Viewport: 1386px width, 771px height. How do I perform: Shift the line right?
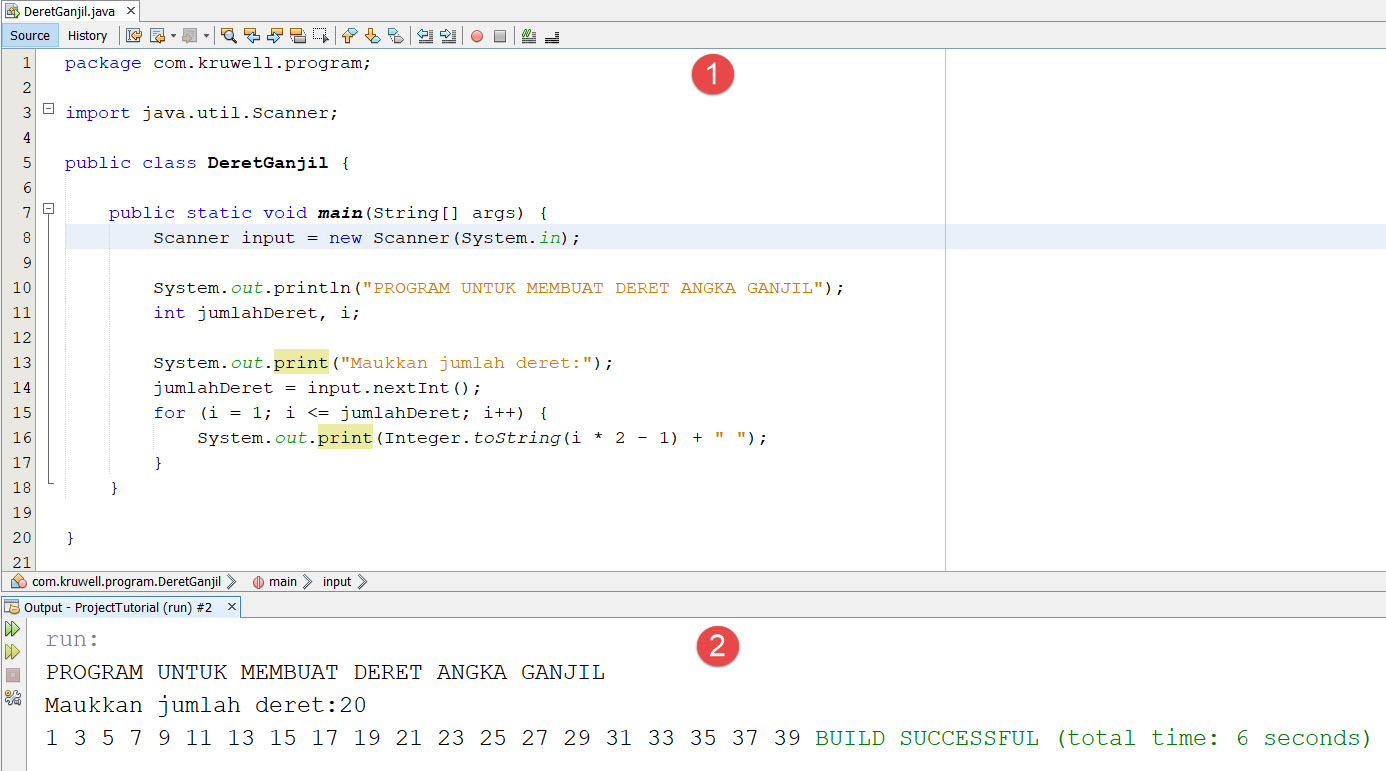coord(448,36)
